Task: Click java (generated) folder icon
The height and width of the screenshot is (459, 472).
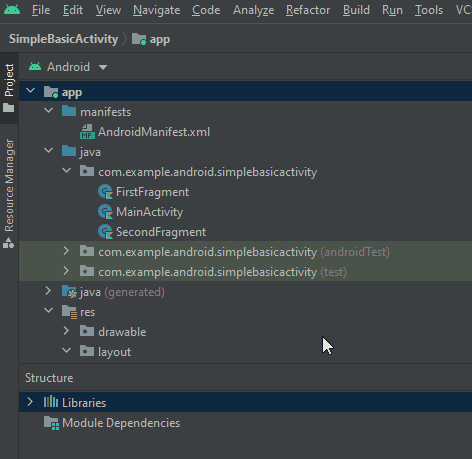Action: click(69, 291)
